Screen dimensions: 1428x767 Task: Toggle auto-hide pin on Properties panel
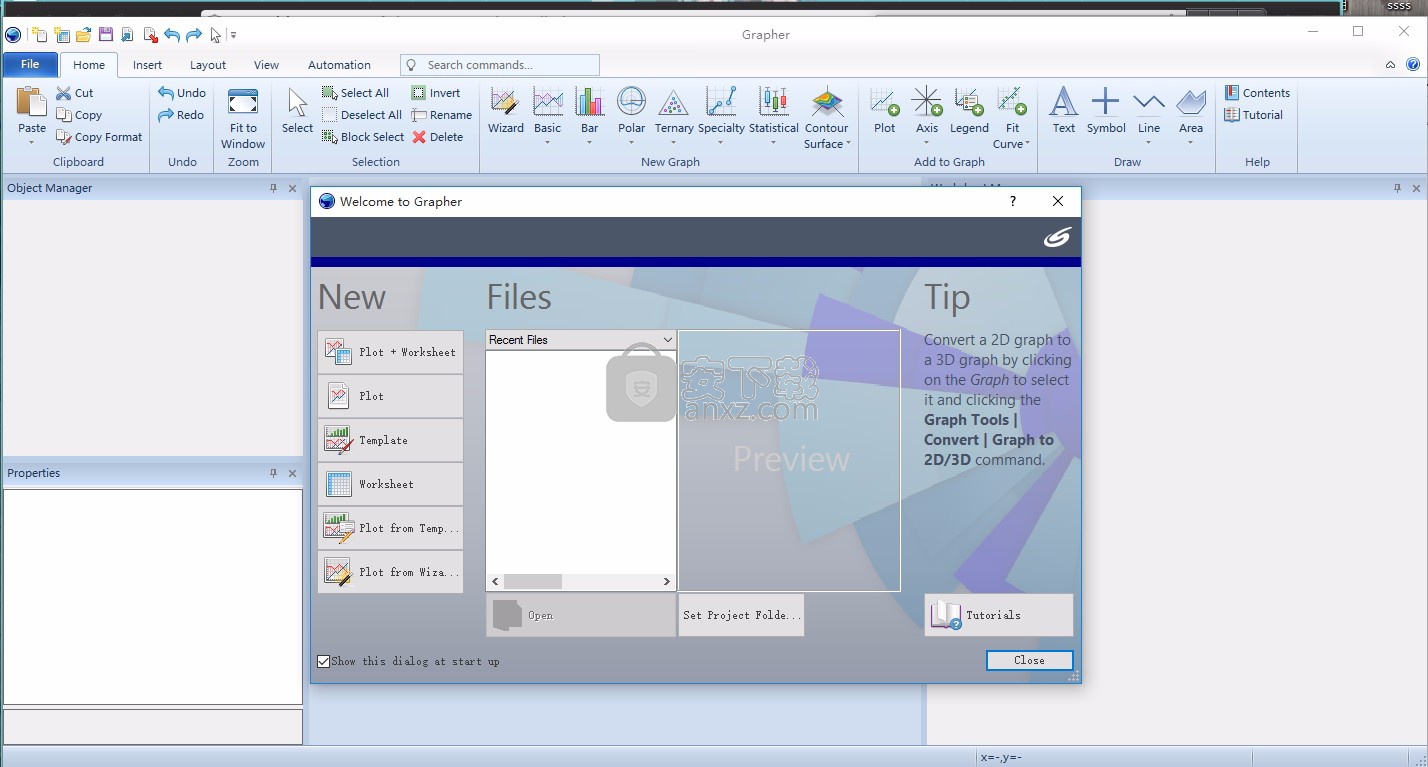pyautogui.click(x=273, y=473)
